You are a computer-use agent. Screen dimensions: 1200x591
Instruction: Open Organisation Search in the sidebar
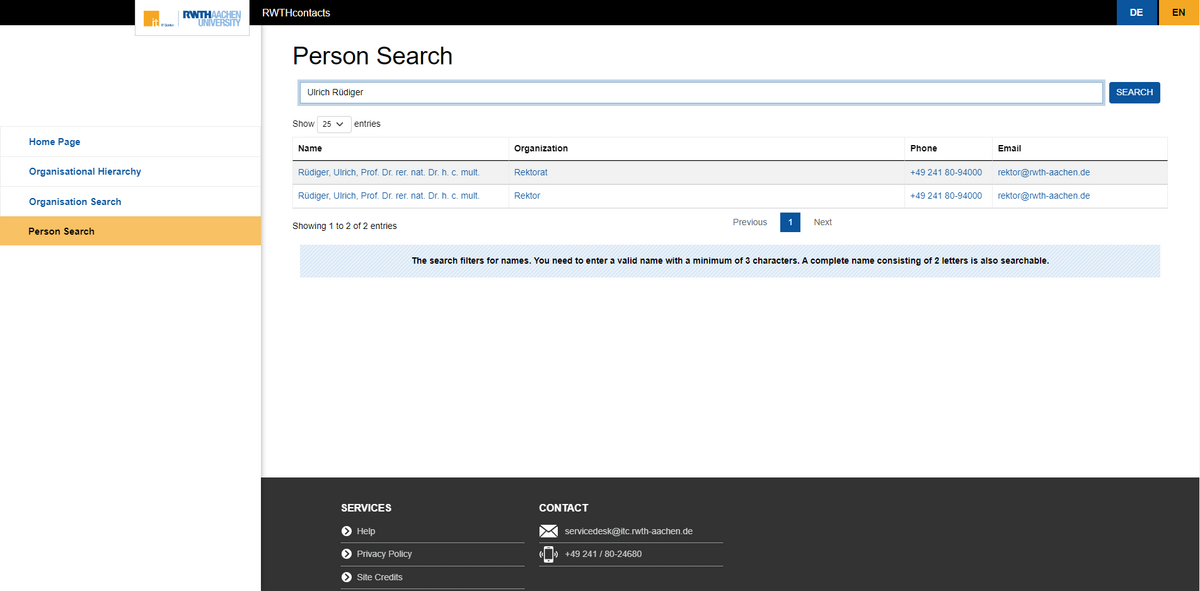point(130,202)
